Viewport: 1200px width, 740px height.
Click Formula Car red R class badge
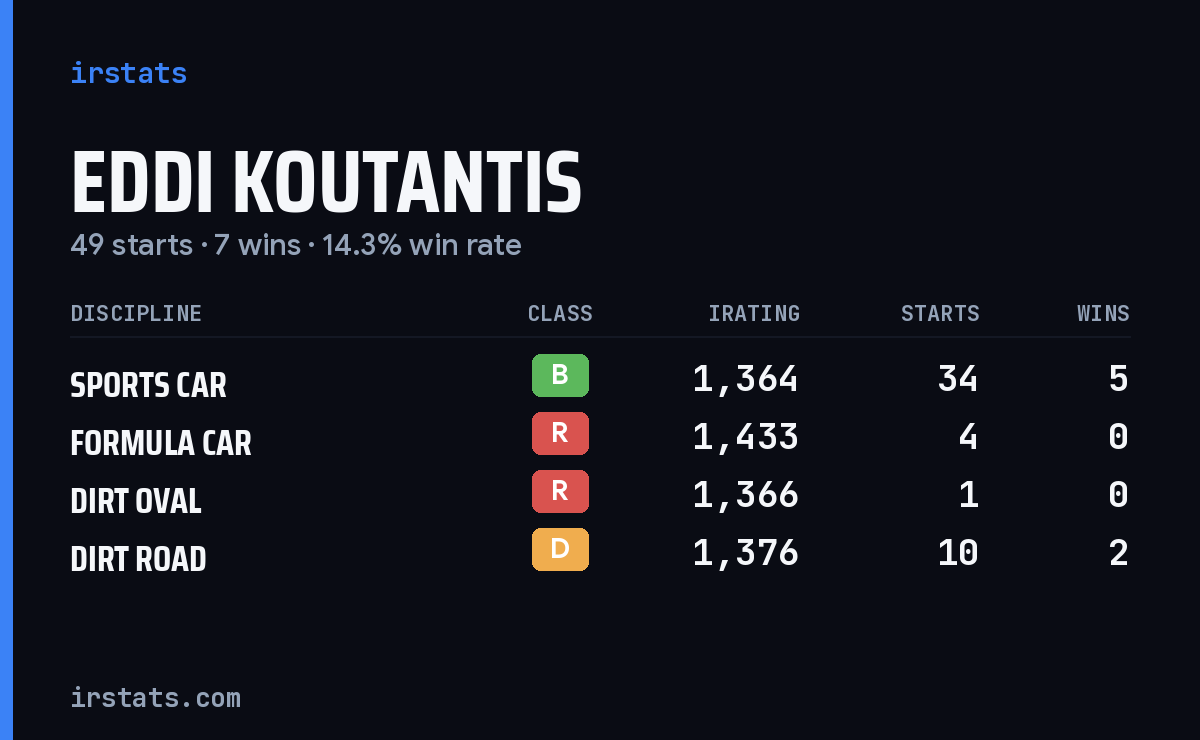(x=560, y=434)
